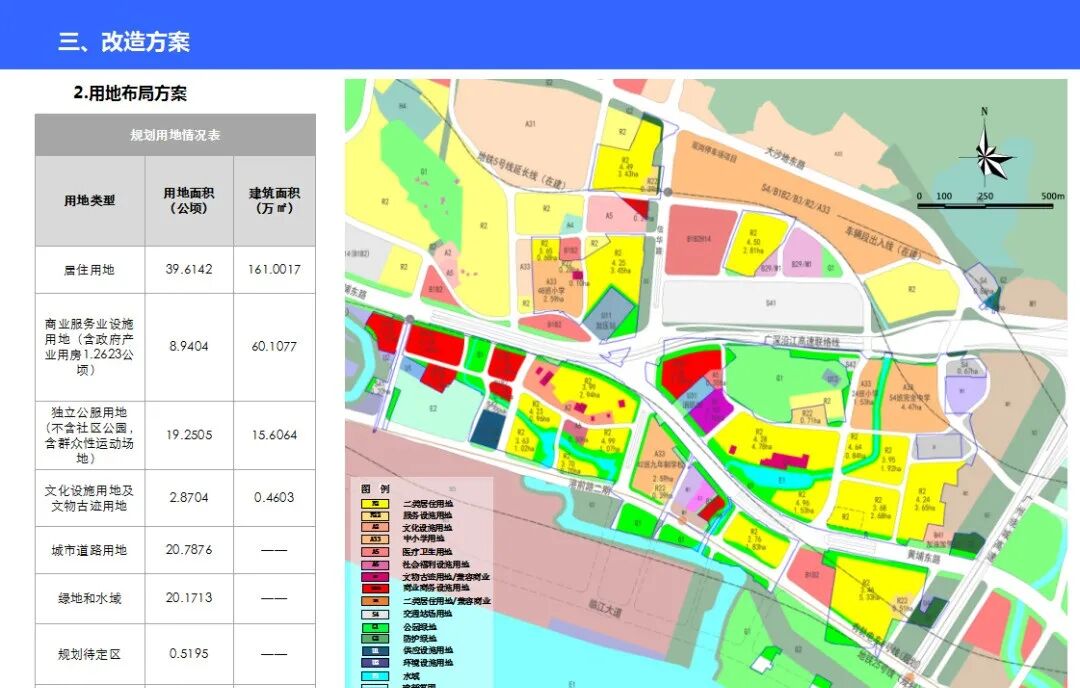Click the yellow 二类居住用地 legend swatch
The height and width of the screenshot is (688, 1080).
point(375,504)
